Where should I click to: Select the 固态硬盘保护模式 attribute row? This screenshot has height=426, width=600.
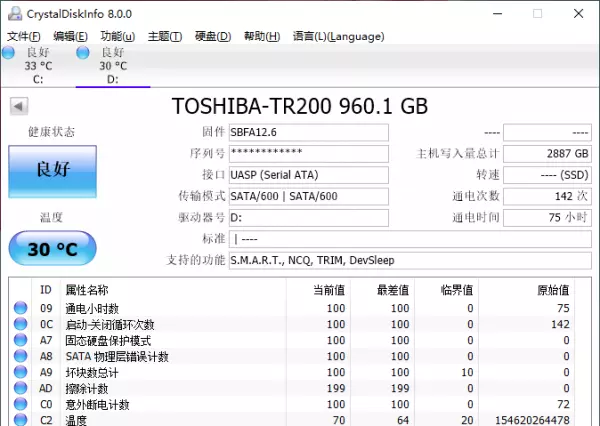point(292,340)
